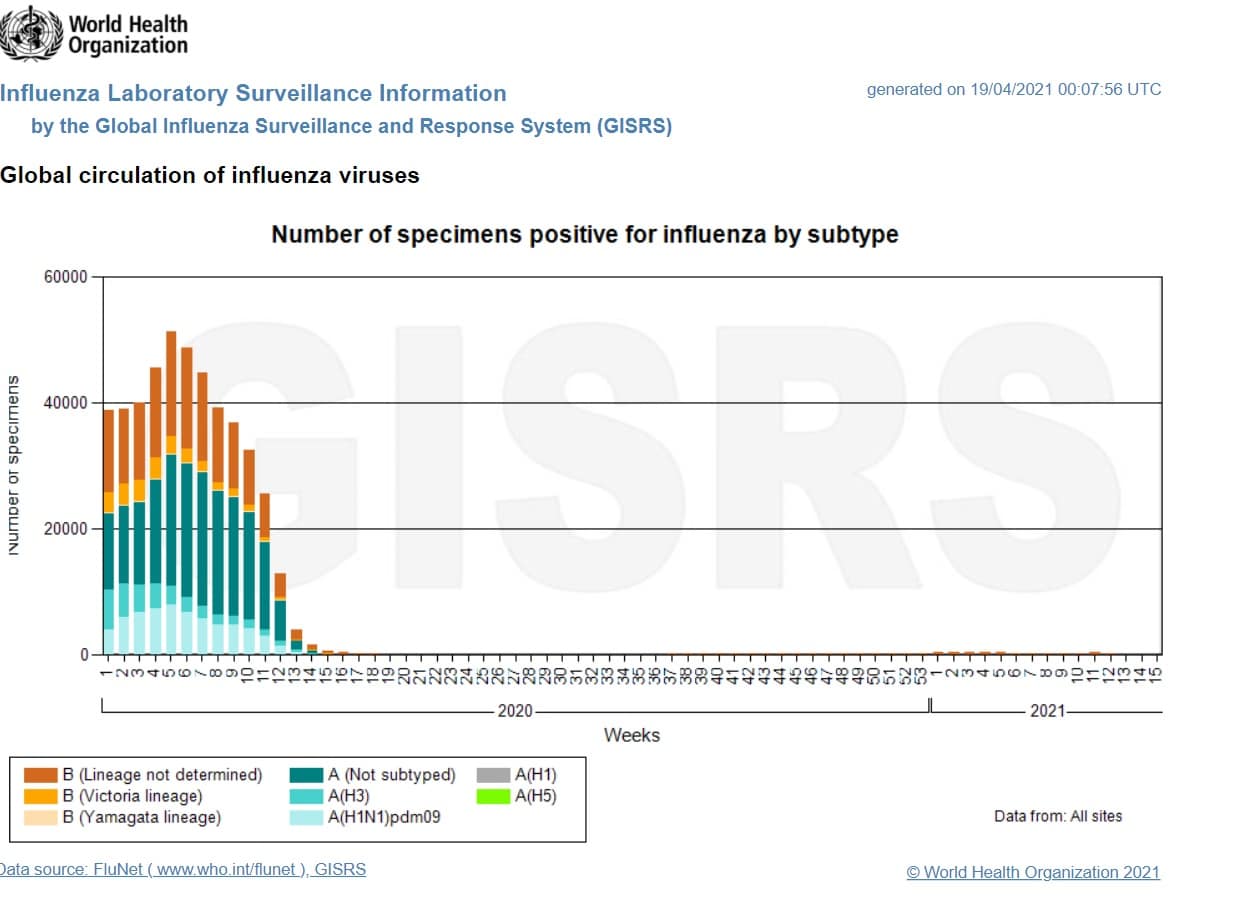
Task: Click the World Health Organization 2021 copyright link
Action: 1033,872
